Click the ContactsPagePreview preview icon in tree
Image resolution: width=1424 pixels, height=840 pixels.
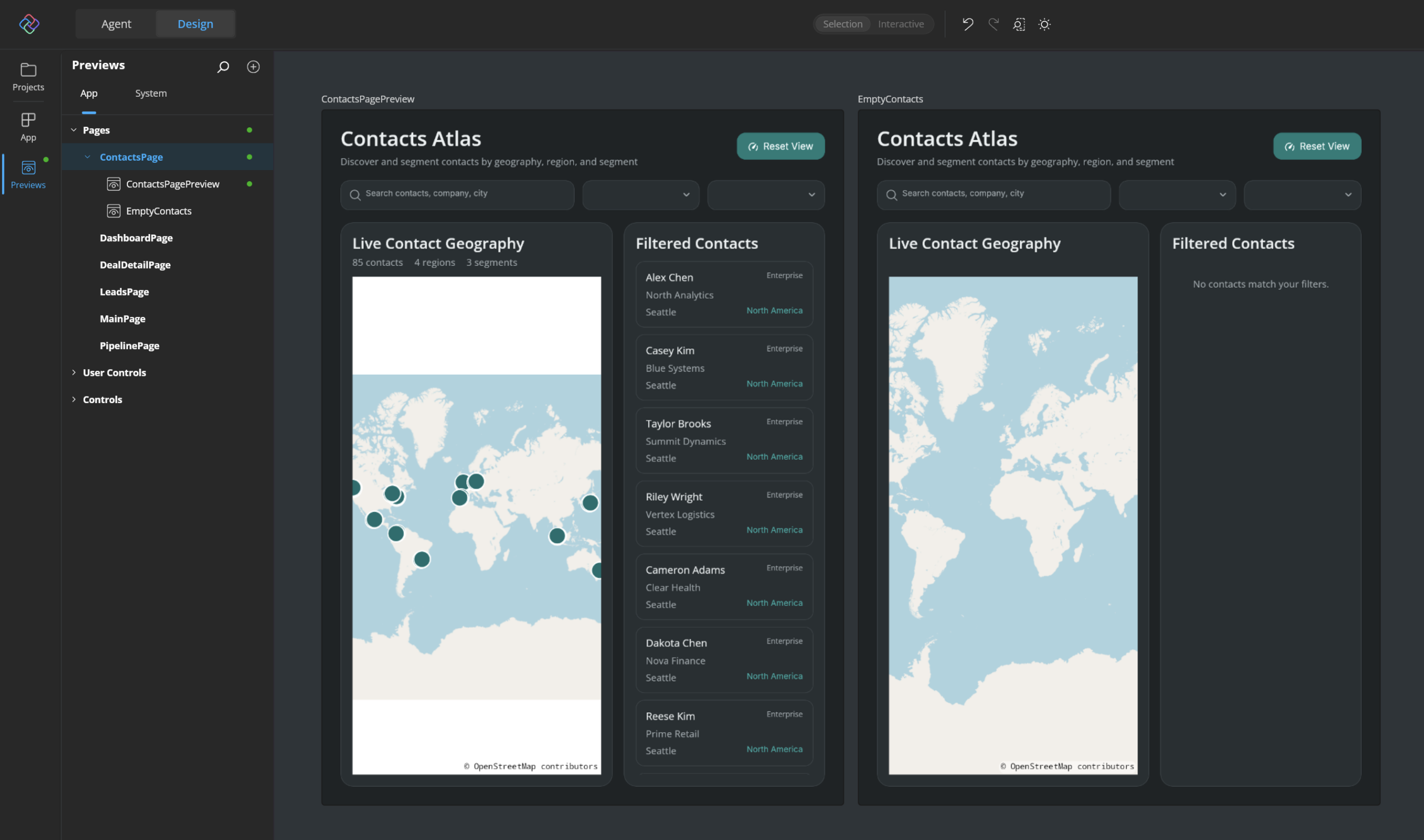click(x=114, y=184)
